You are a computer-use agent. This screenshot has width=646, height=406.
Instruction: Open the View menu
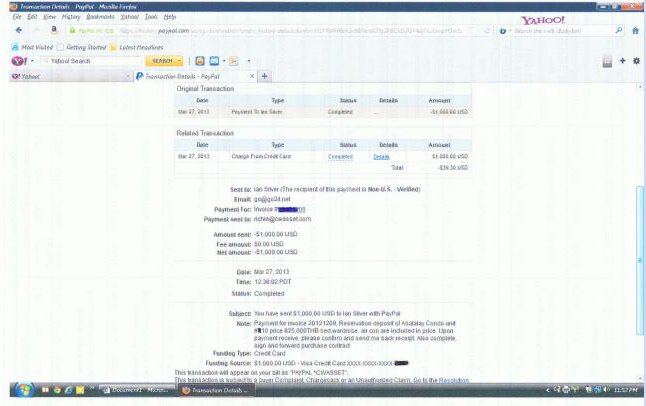point(50,17)
